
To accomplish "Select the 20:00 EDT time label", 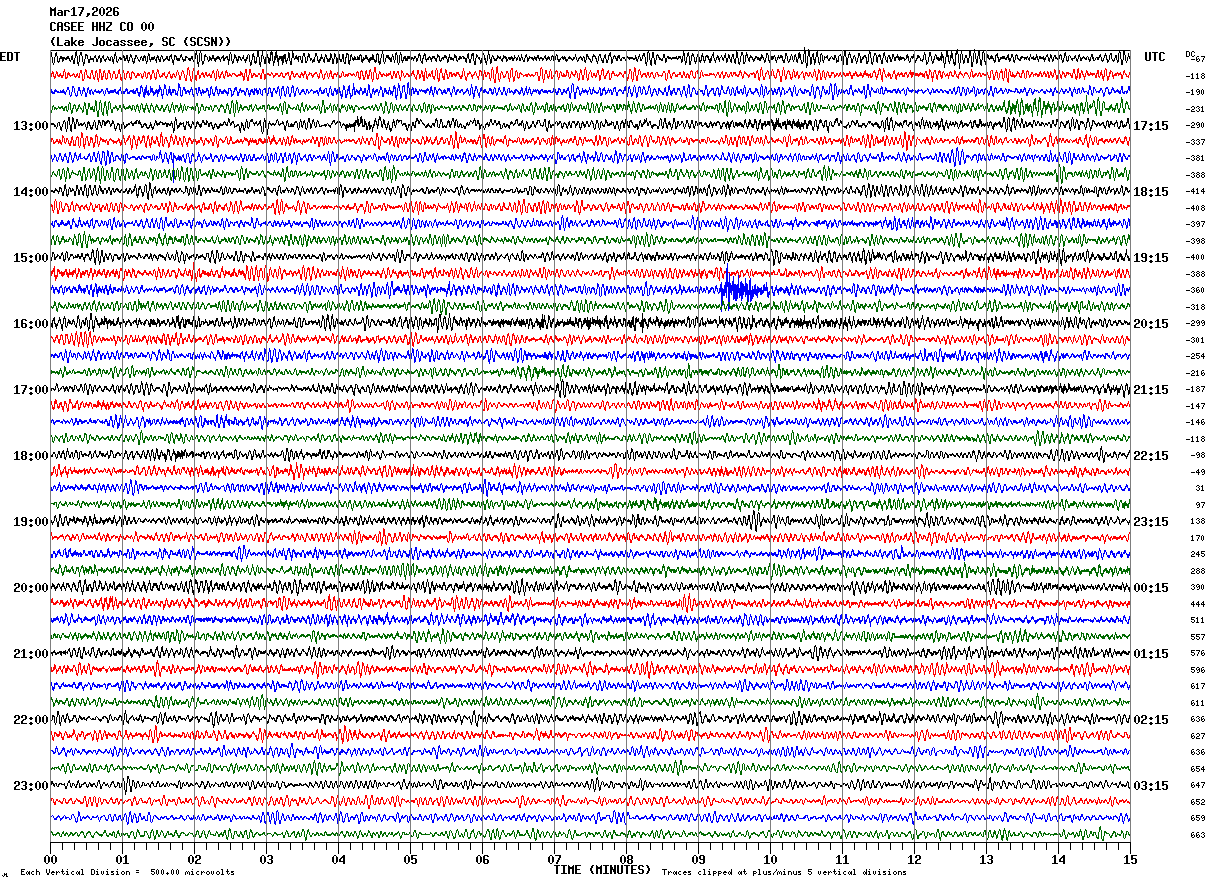I will tap(30, 588).
